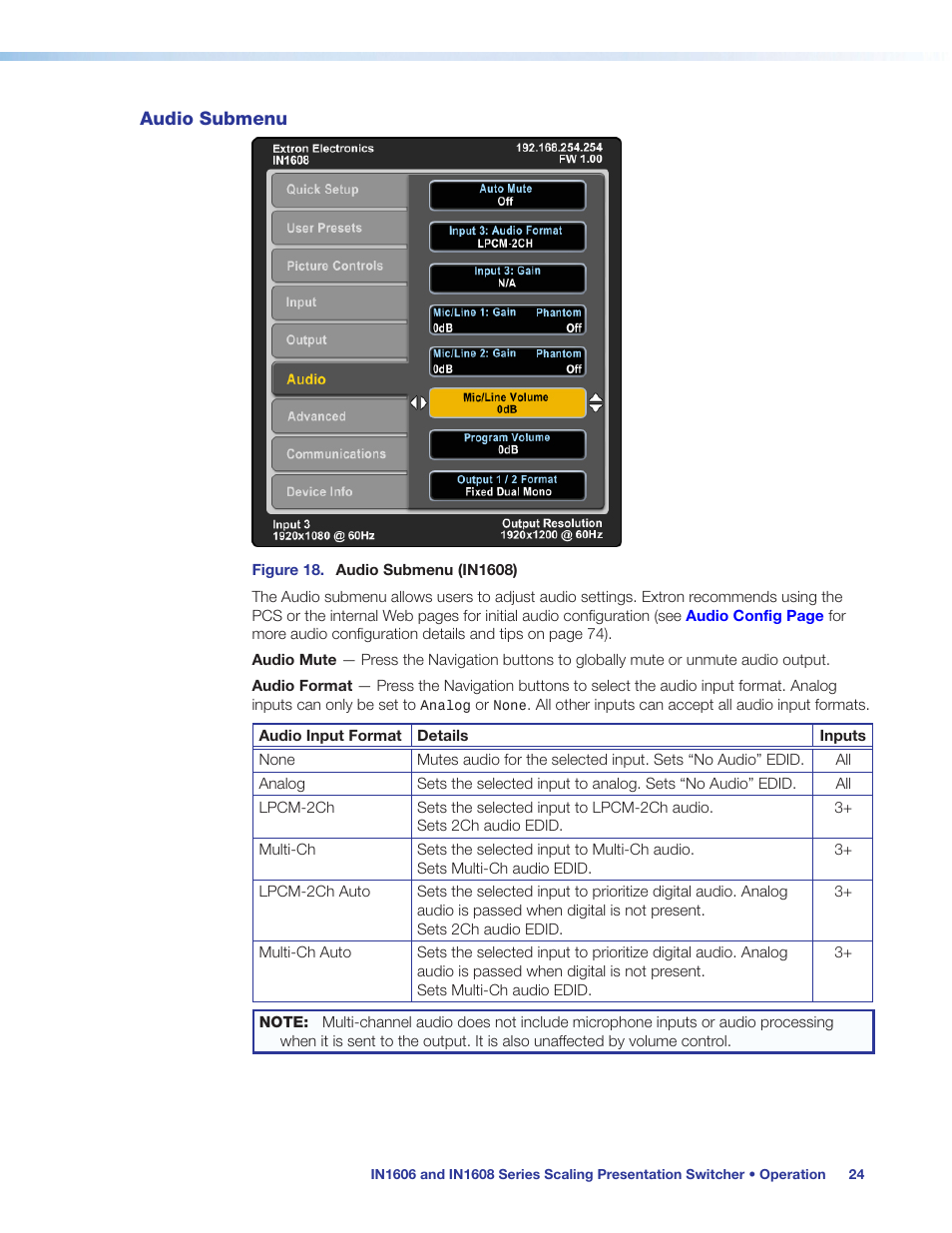Select the Output menu item
The image size is (952, 1233).
click(339, 340)
